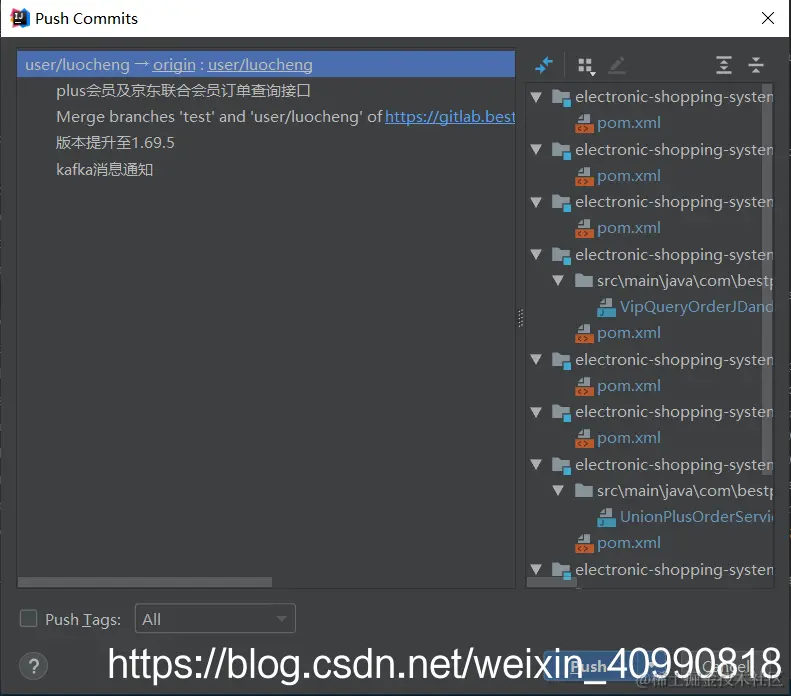
Task: Click the origin remote link
Action: [174, 65]
